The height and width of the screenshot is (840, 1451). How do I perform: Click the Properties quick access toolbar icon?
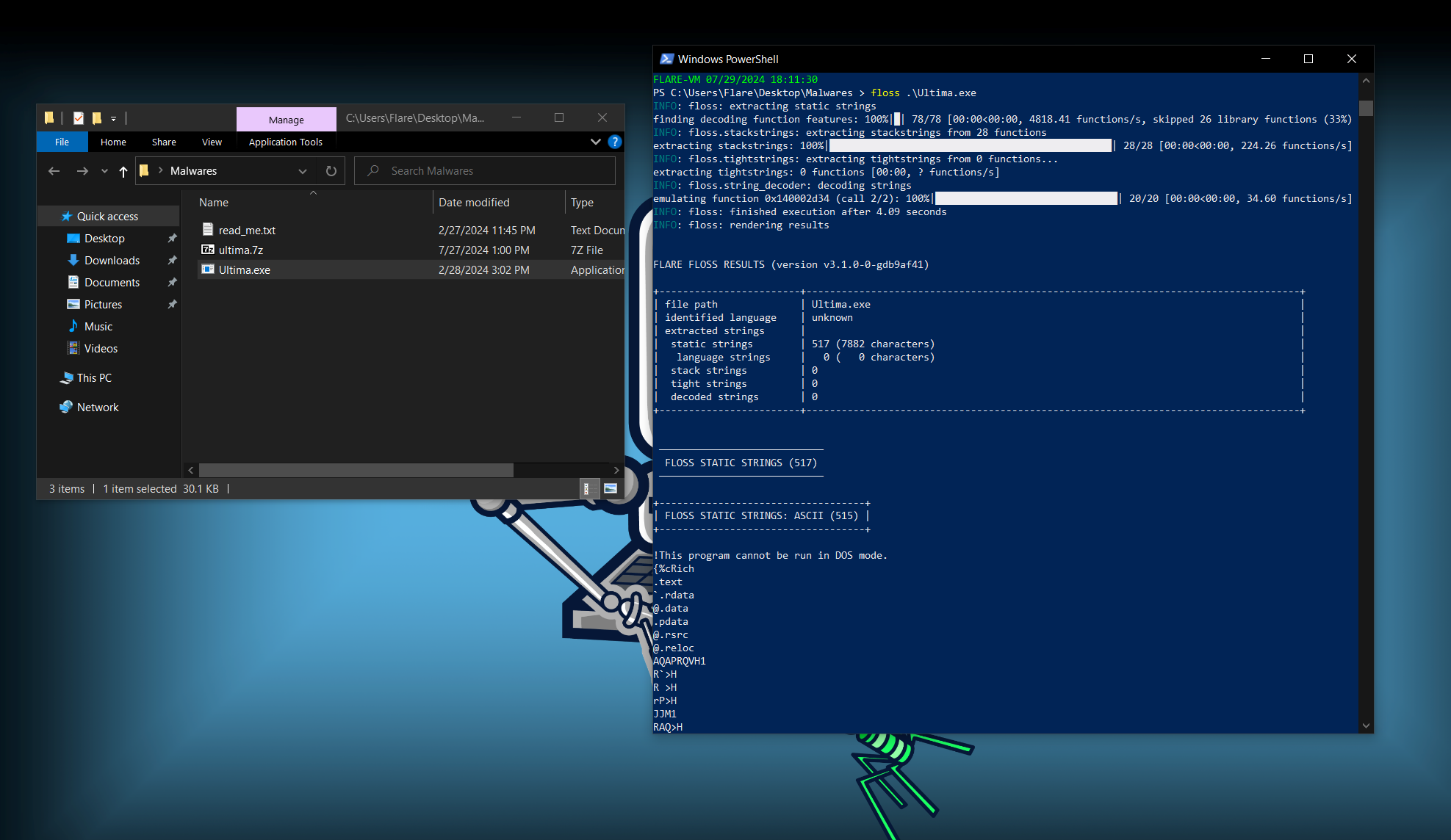pyautogui.click(x=79, y=117)
